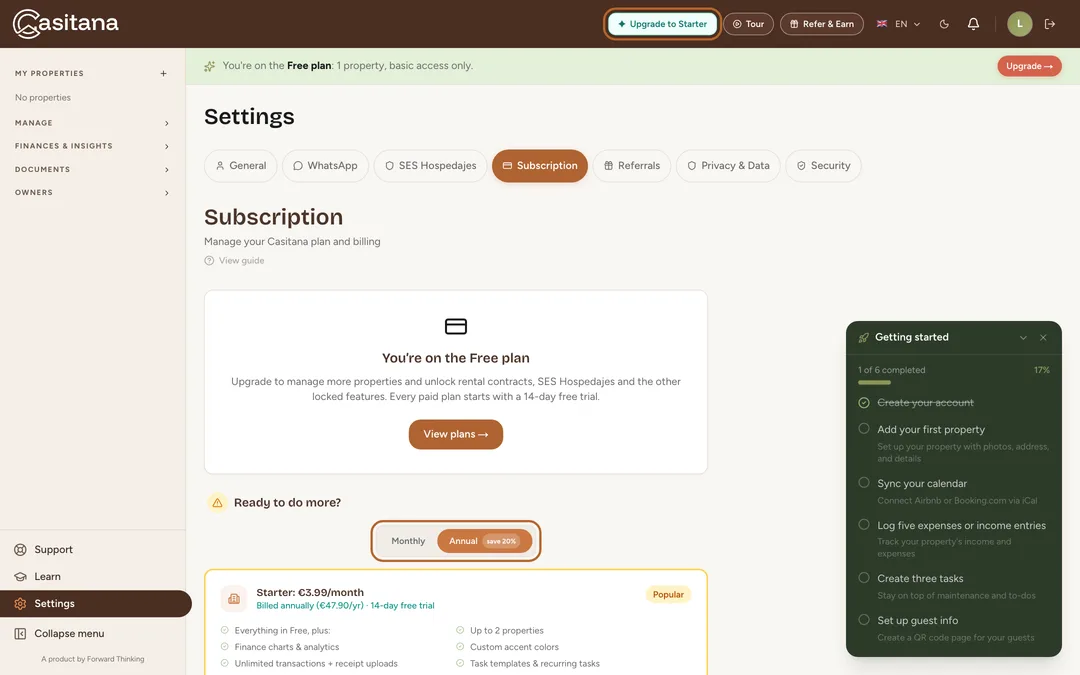Open the General settings tab
The image size is (1080, 675).
point(240,166)
